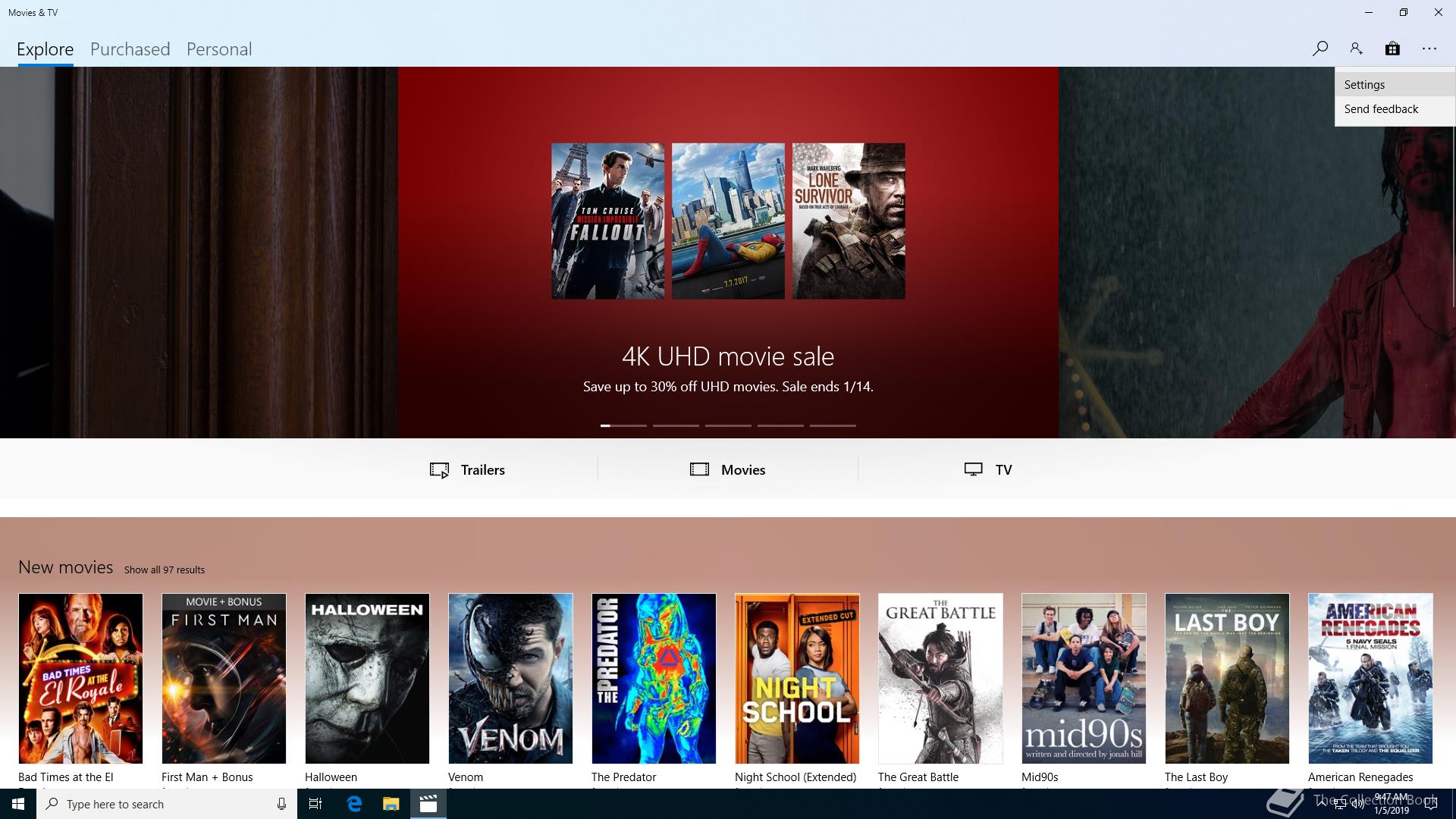Switch to the Personal tab
1456x819 pixels.
pos(219,49)
